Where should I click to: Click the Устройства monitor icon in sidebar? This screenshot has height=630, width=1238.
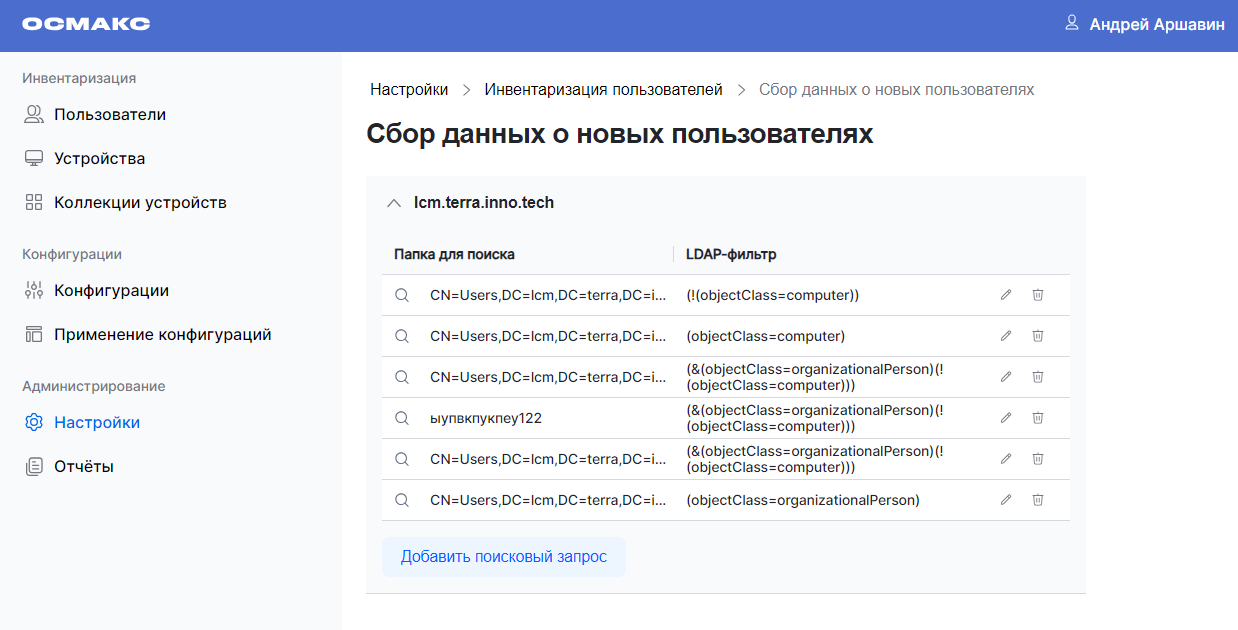pos(33,157)
